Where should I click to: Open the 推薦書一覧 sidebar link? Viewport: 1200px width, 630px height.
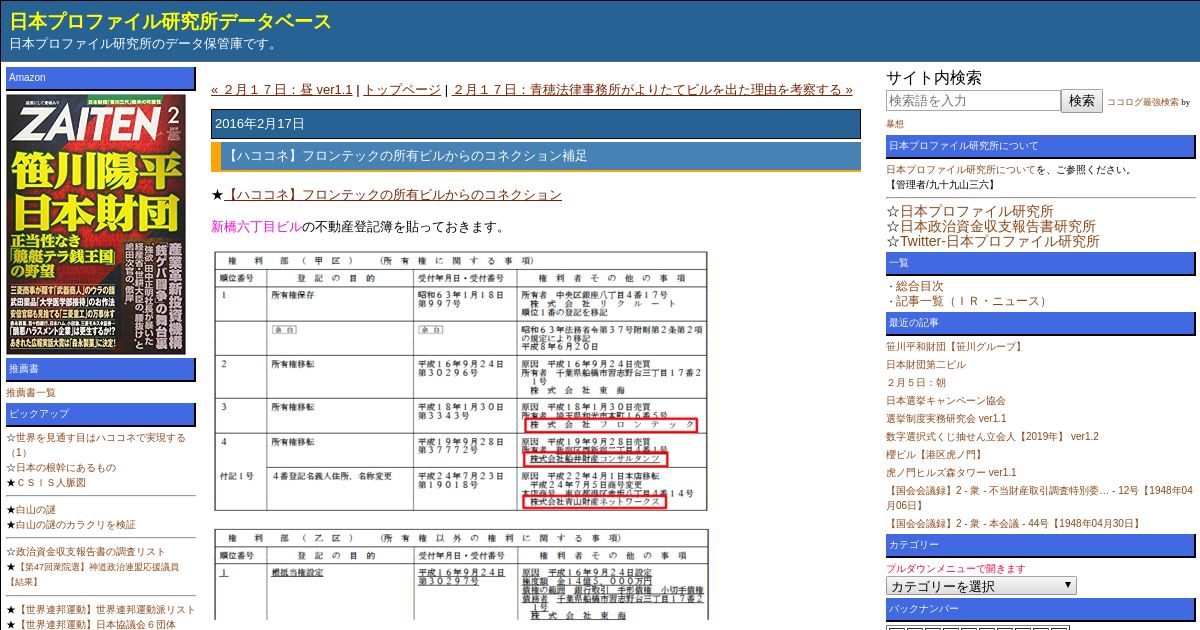click(x=31, y=393)
